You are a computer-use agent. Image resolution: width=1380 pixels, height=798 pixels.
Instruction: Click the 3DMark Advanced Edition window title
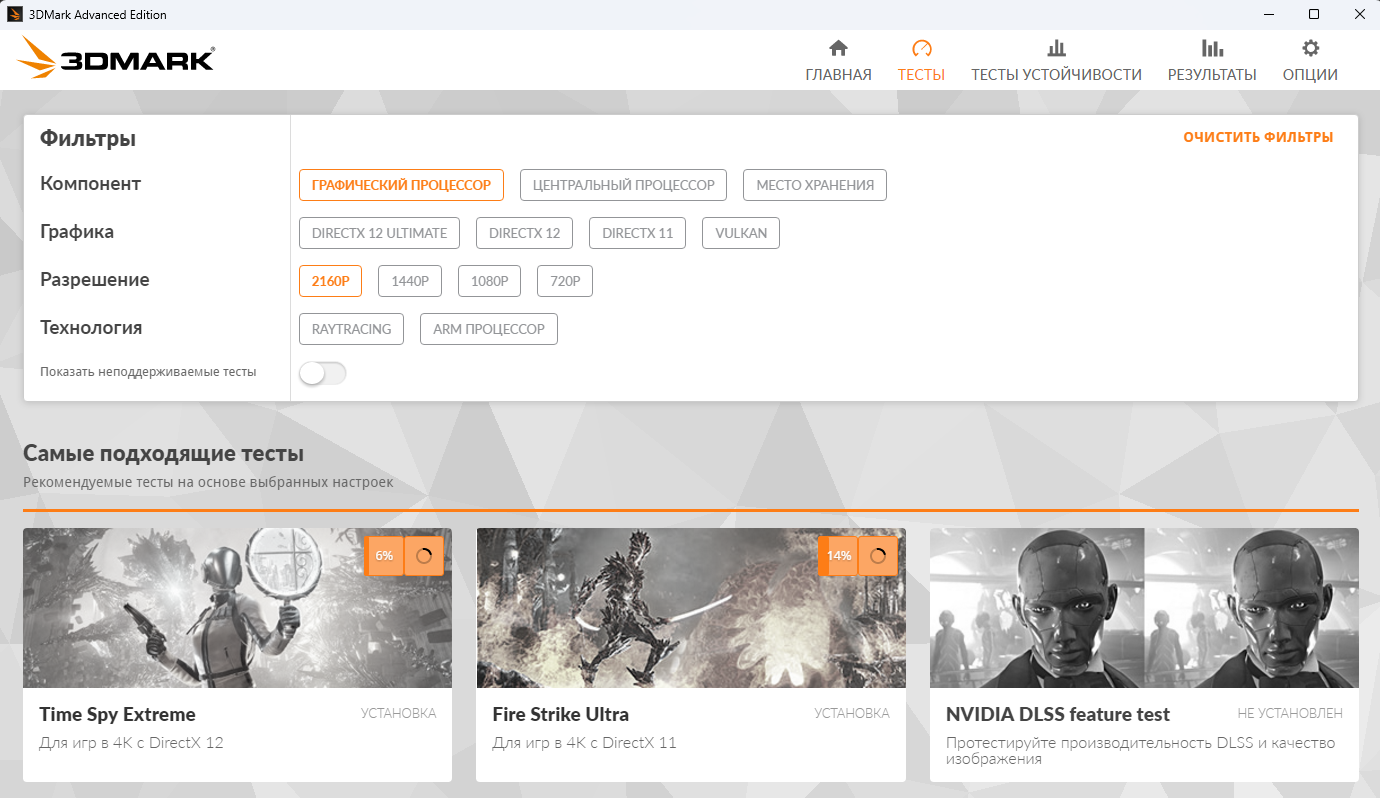(x=100, y=15)
